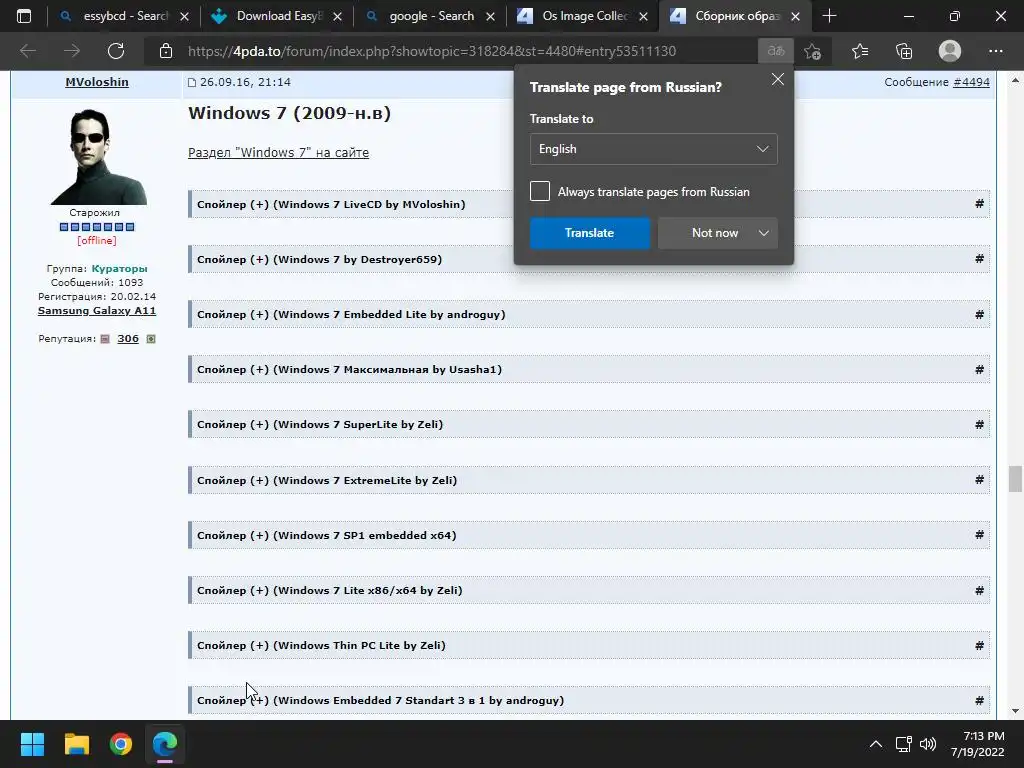Open File Explorer from taskbar
Image resolution: width=1024 pixels, height=768 pixels.
pos(76,744)
